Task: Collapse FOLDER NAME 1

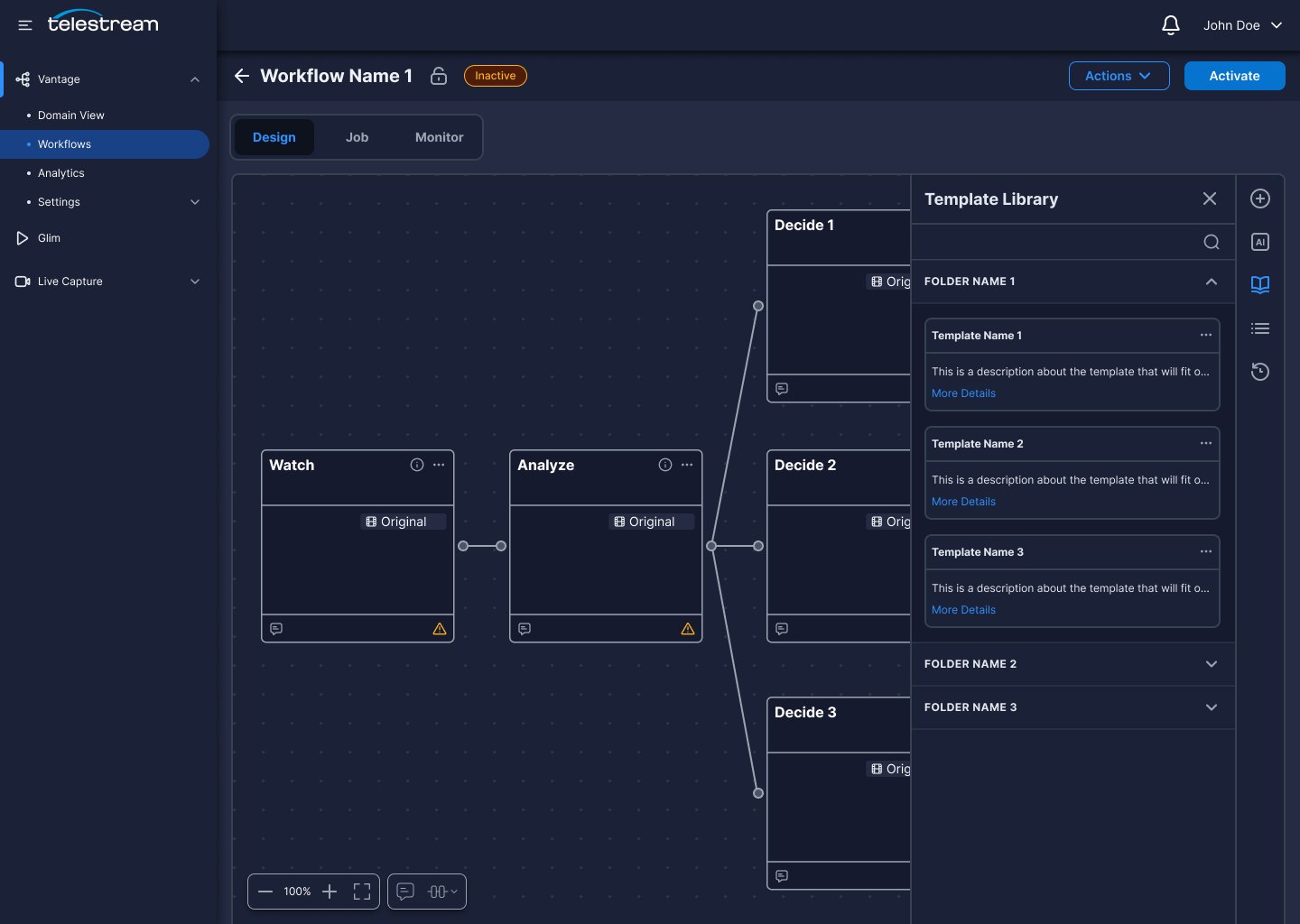Action: pos(1212,282)
